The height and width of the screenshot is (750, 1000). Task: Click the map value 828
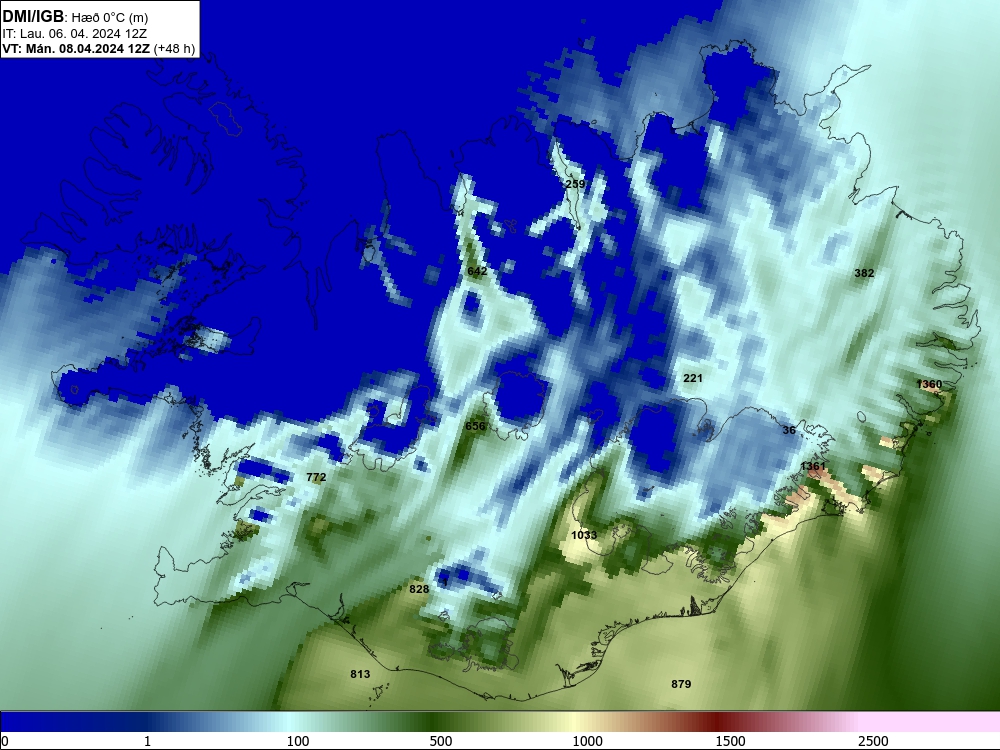(x=418, y=589)
